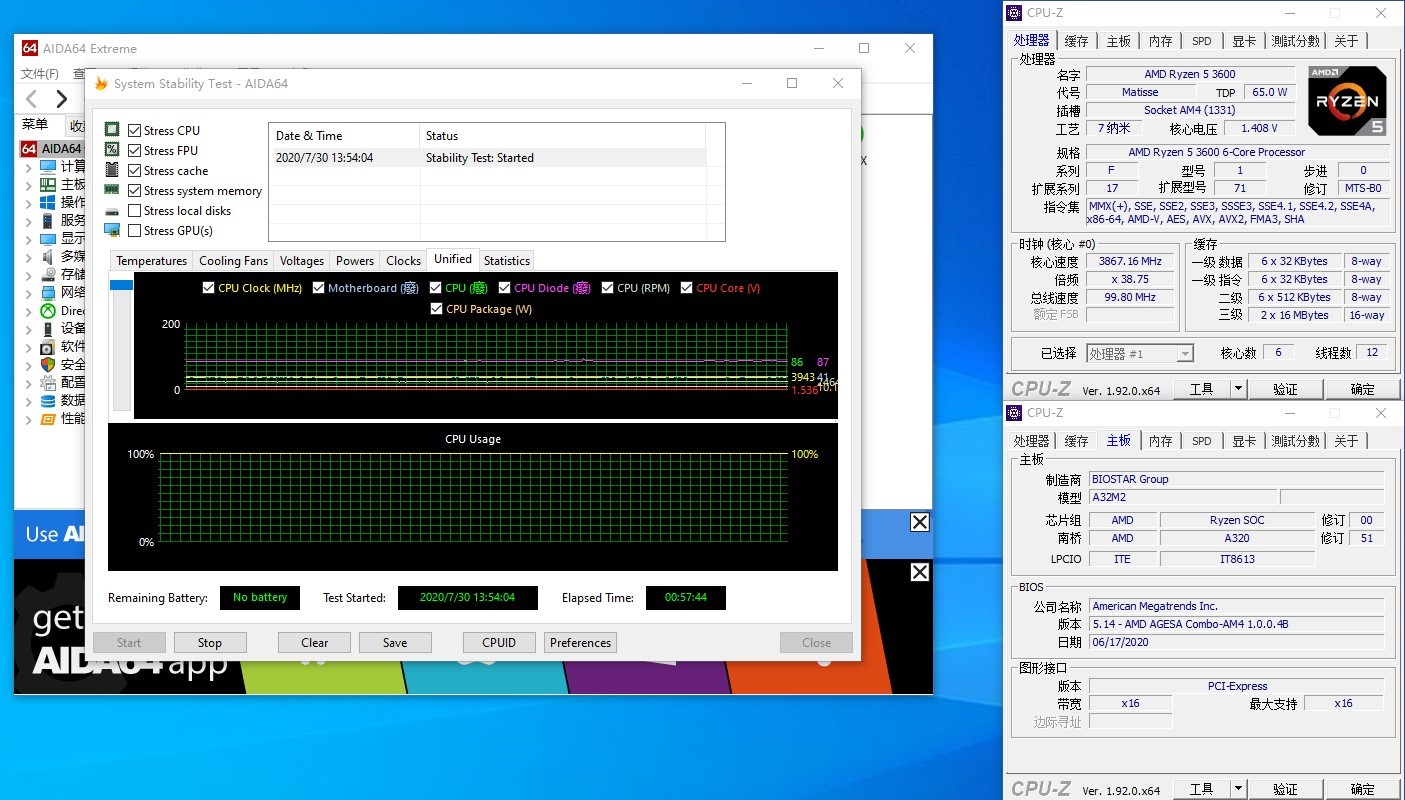Click the CPU chip icon beside Stress CPU
1405x800 pixels.
[113, 130]
